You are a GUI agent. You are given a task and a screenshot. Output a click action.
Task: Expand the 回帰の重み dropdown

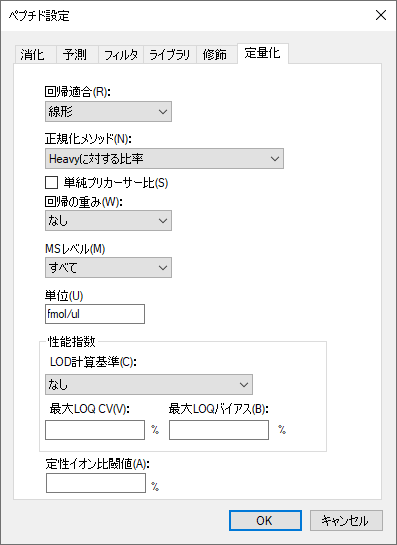click(x=108, y=220)
